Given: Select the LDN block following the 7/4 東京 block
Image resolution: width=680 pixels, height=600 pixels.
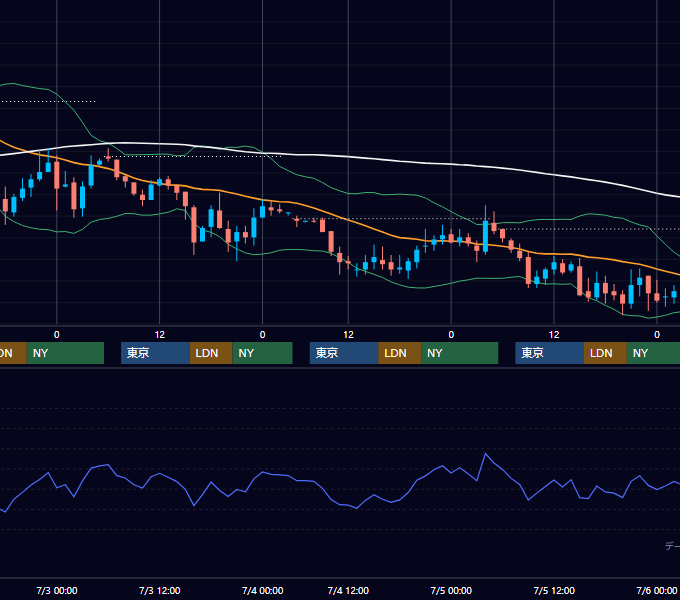Looking at the screenshot, I should [400, 353].
